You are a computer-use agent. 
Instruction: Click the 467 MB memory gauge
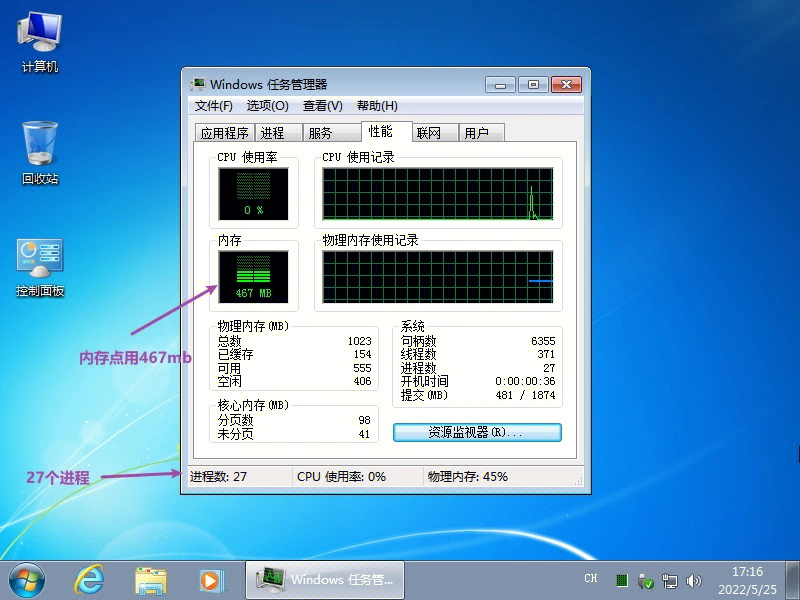coord(254,277)
